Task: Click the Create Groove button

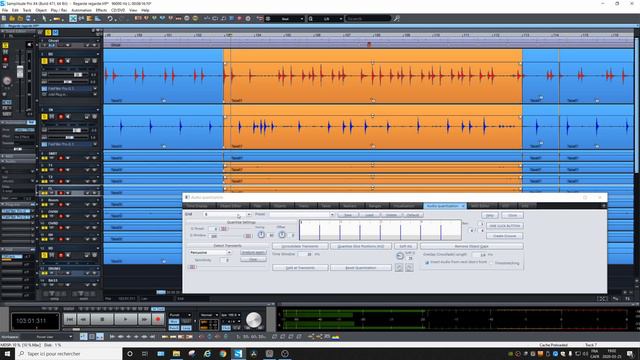Action: pos(504,236)
